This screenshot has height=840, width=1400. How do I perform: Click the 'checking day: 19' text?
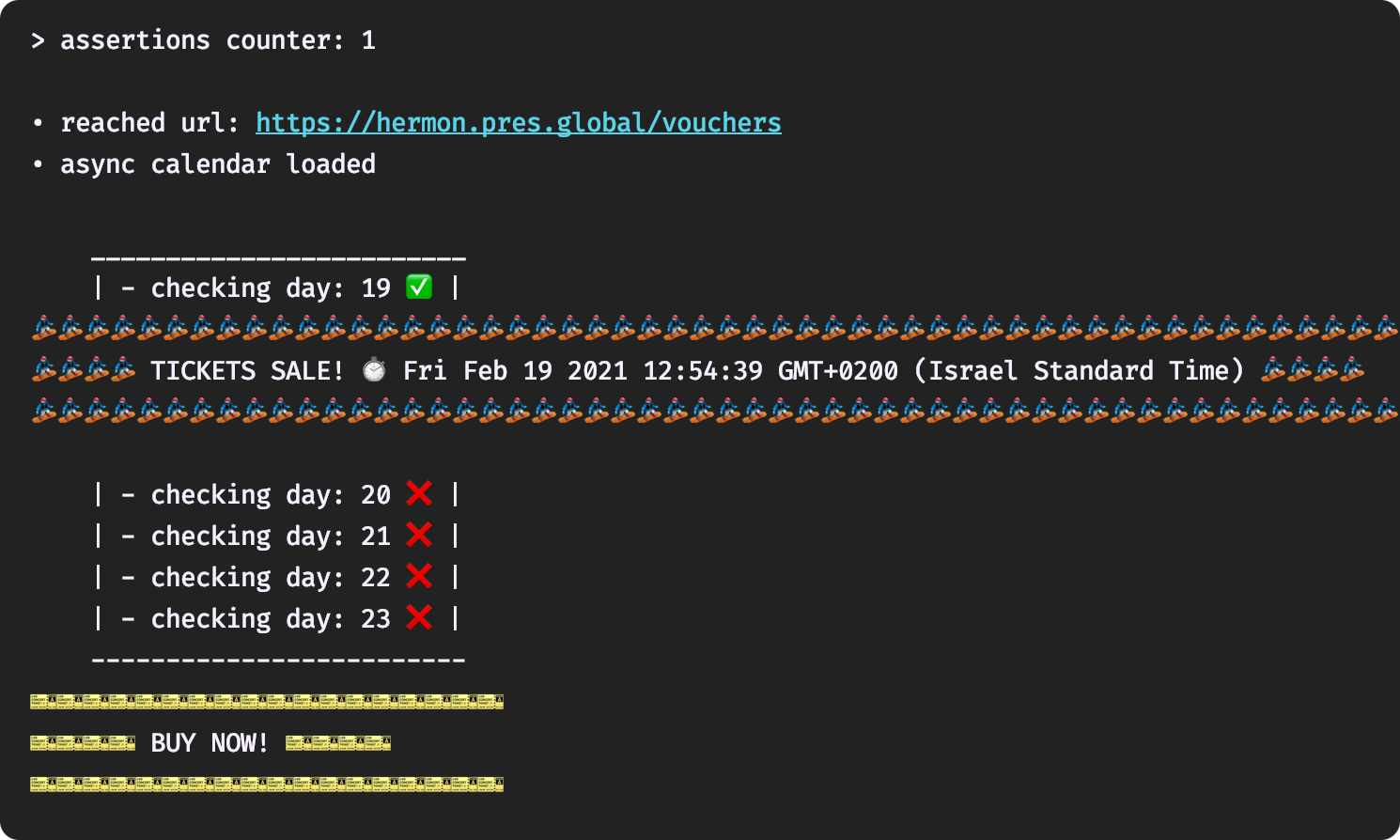coord(271,288)
